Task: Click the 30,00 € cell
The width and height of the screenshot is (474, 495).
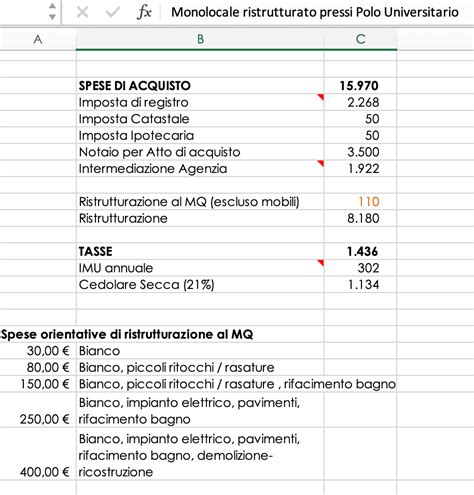Action: (x=38, y=351)
